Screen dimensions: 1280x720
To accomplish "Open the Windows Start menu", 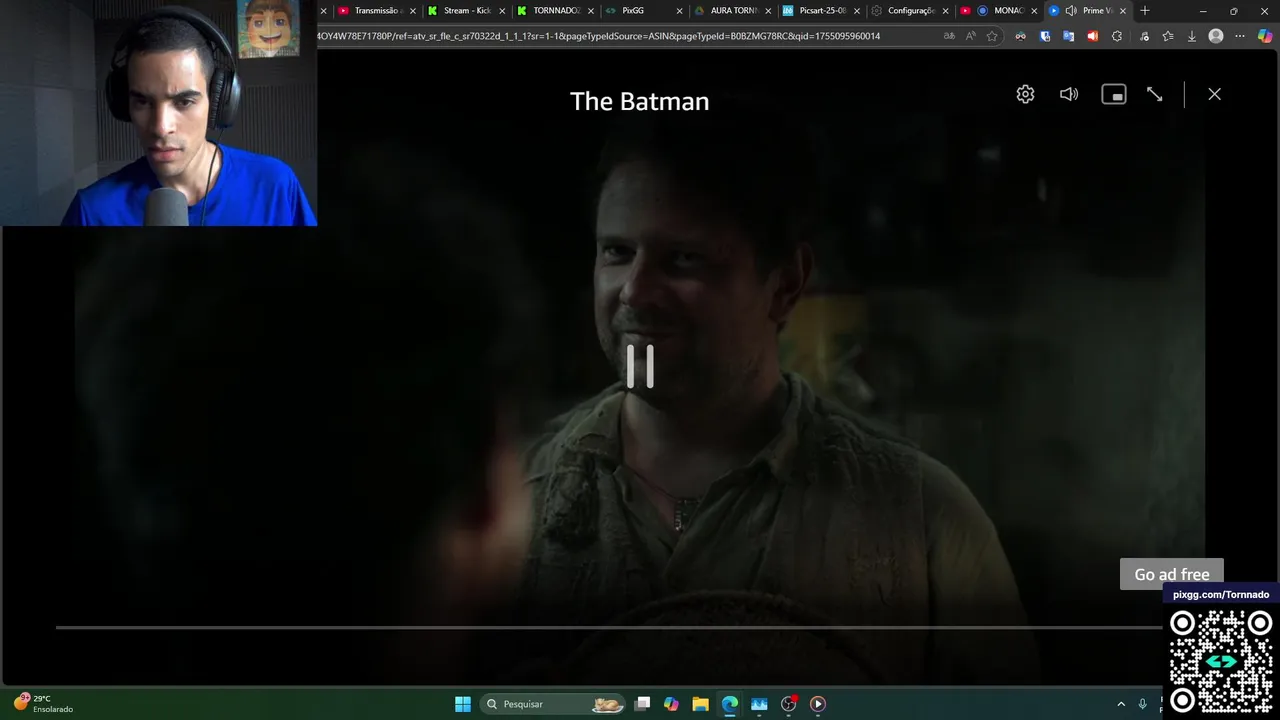I will click(x=463, y=704).
